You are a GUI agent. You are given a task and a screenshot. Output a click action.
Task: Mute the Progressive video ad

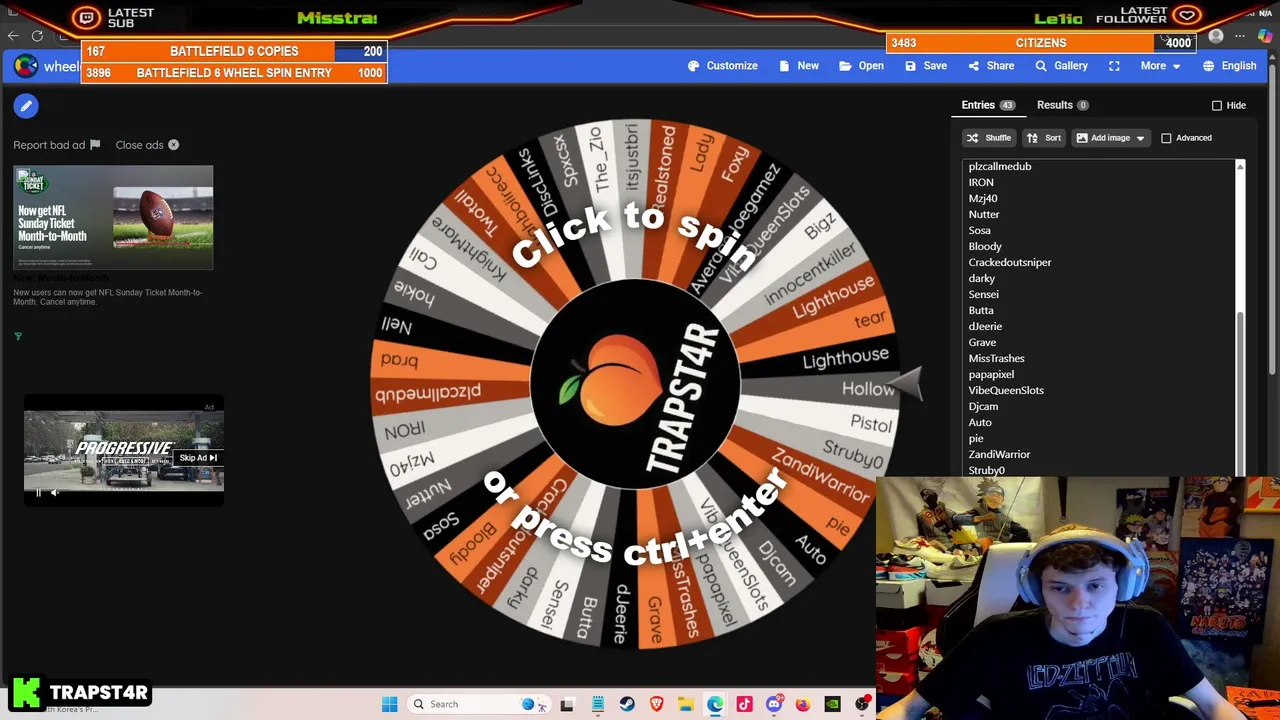click(55, 492)
